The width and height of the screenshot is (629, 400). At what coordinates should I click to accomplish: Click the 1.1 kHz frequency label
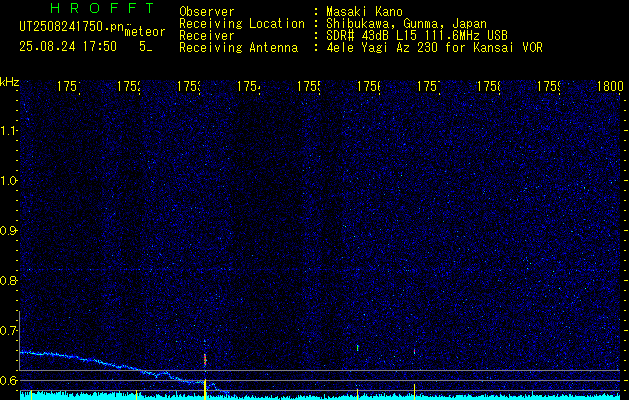(8, 130)
